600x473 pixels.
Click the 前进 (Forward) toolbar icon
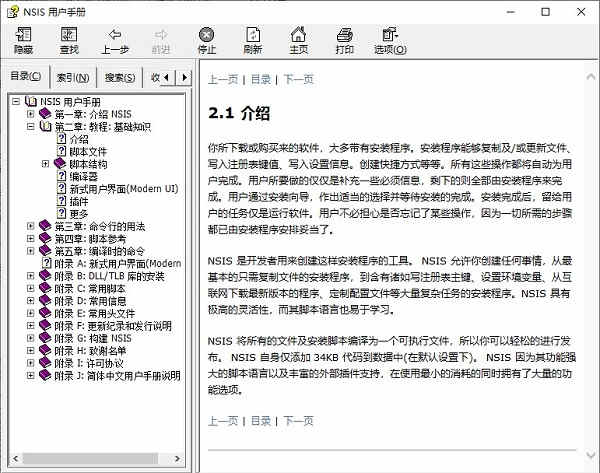161,35
